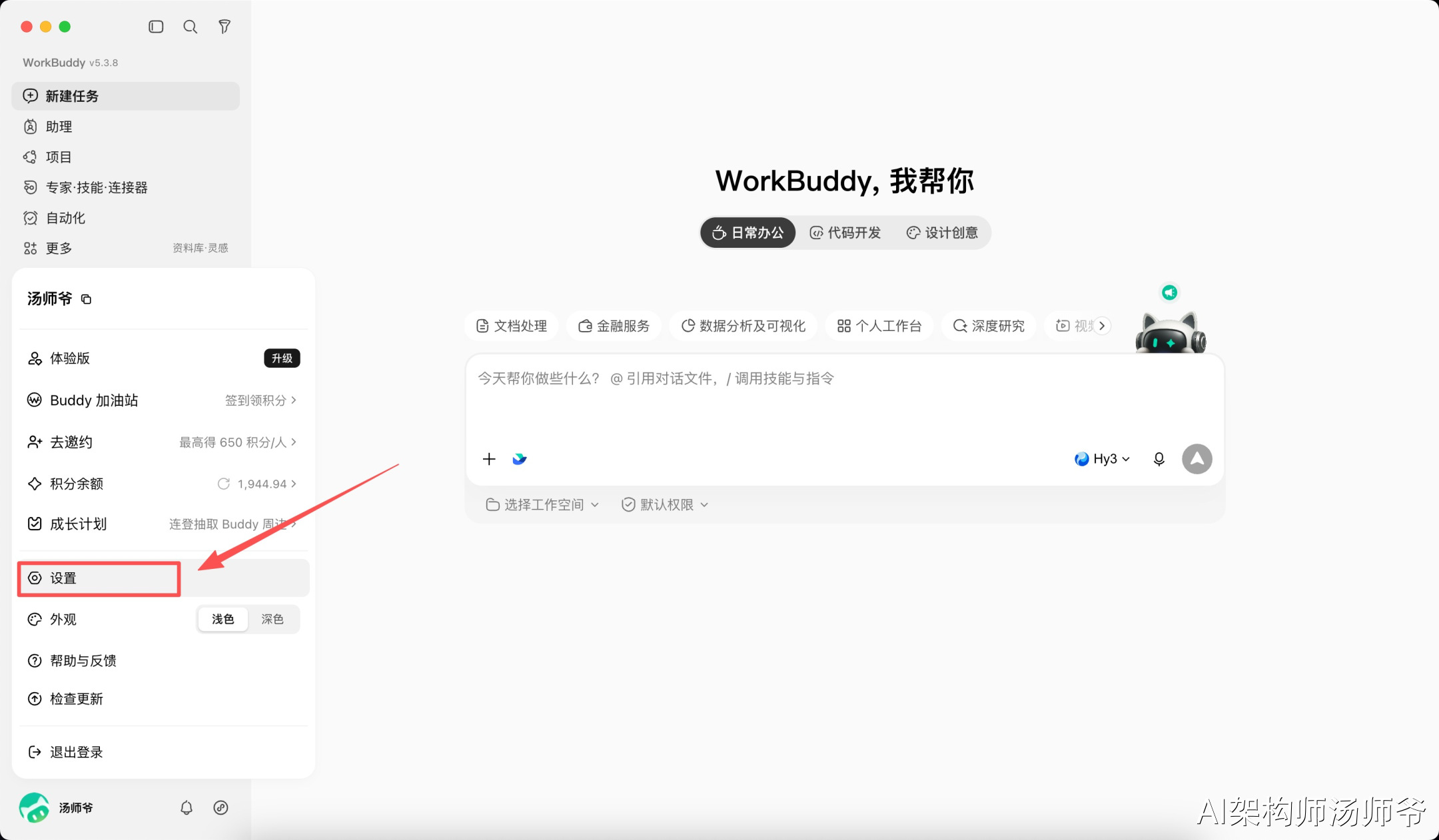The image size is (1439, 840).
Task: Open notifications bell icon
Action: (x=187, y=807)
